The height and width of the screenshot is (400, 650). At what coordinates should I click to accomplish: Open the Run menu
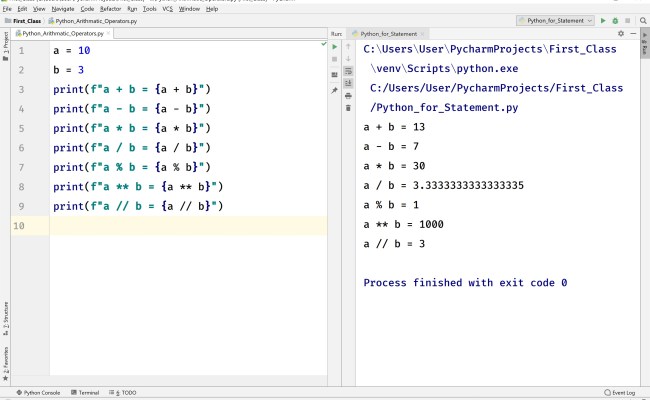tap(132, 9)
